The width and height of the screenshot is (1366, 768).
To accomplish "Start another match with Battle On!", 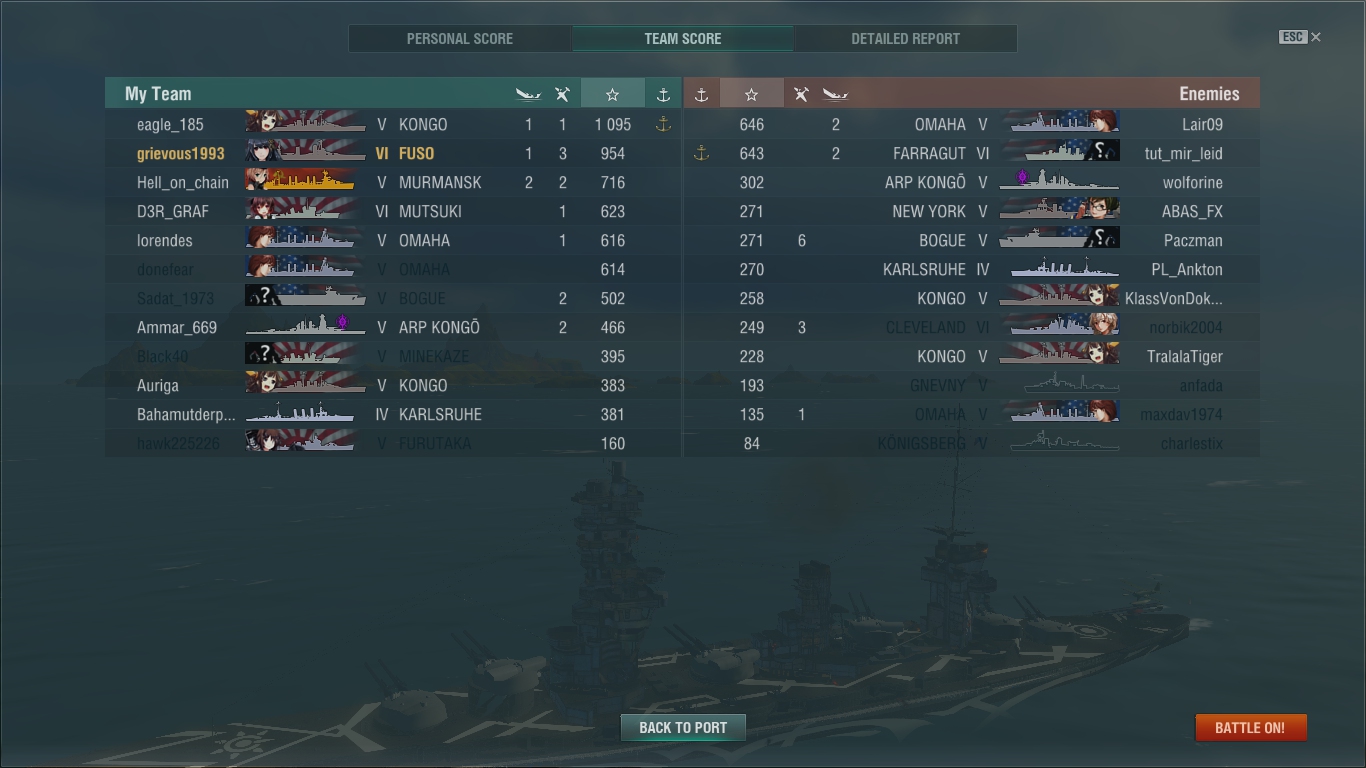I will [x=1250, y=727].
